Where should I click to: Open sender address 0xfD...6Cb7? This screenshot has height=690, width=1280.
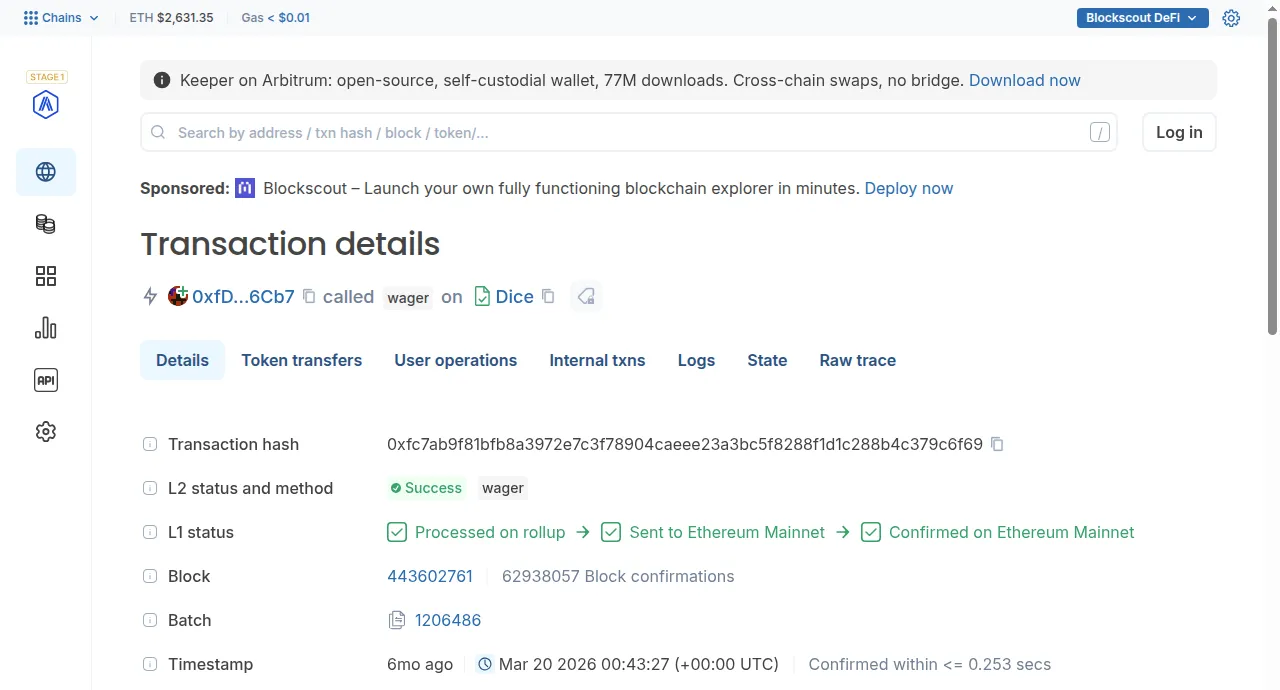(x=243, y=296)
